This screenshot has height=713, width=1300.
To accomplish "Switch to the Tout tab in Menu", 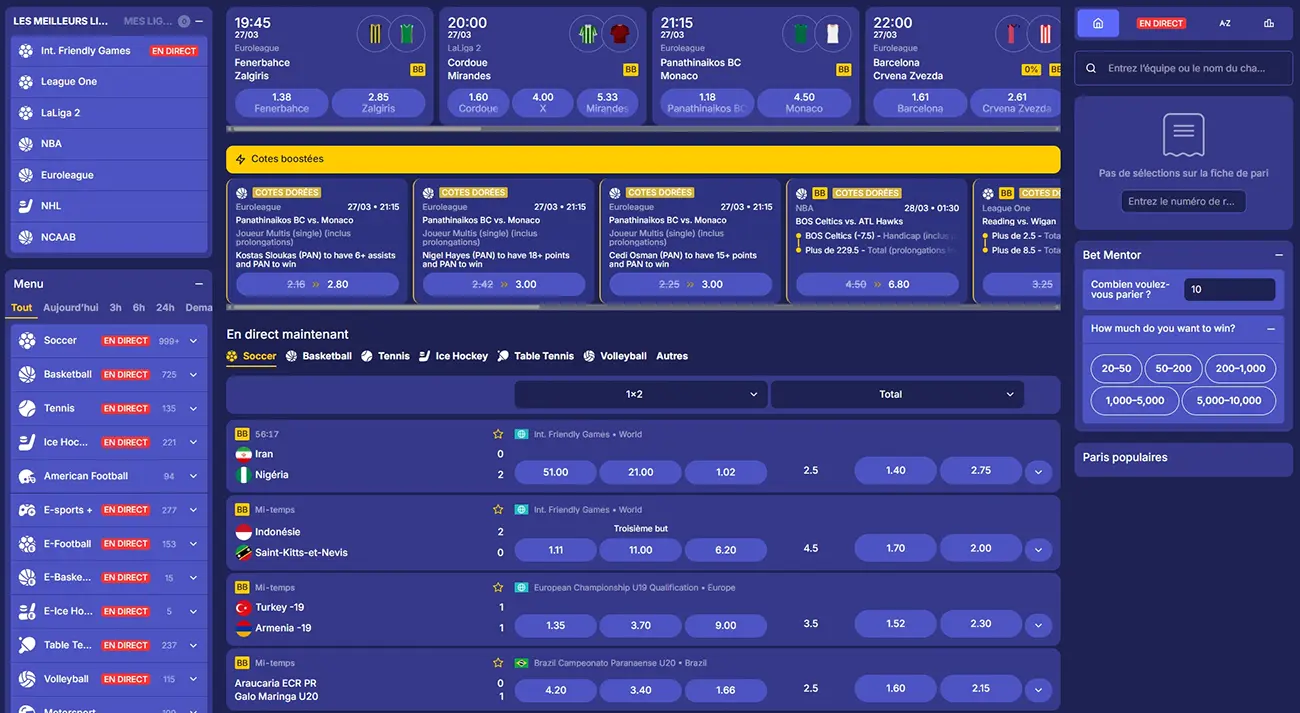I will 20,307.
